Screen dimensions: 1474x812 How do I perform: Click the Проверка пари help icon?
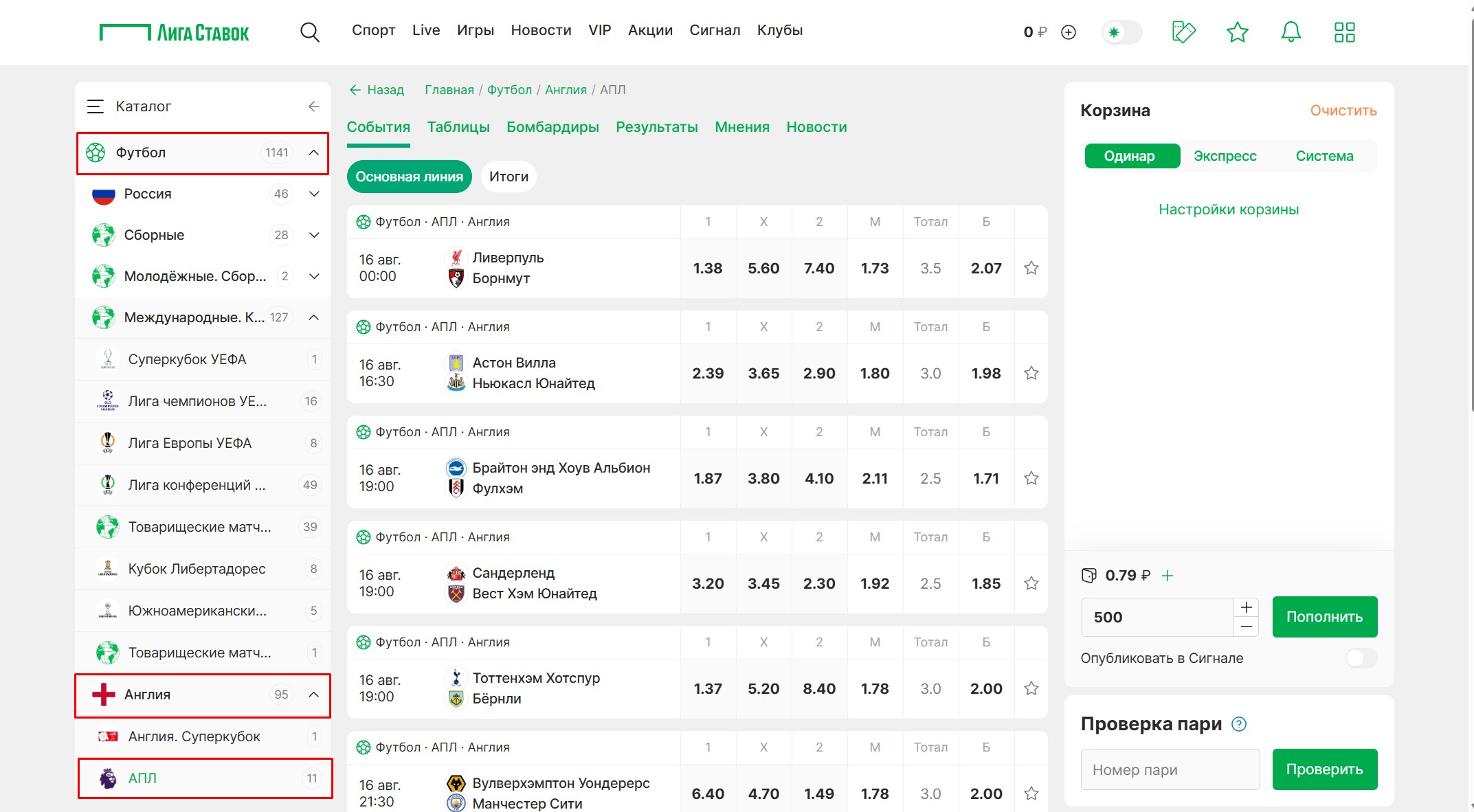click(1239, 724)
